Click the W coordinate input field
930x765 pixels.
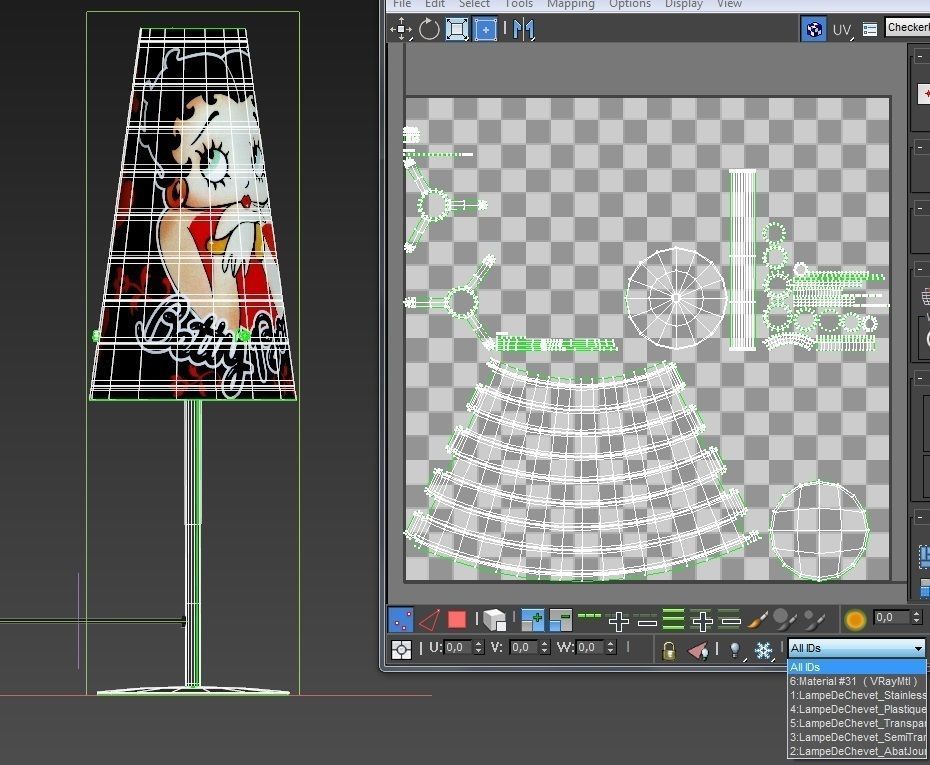(590, 648)
